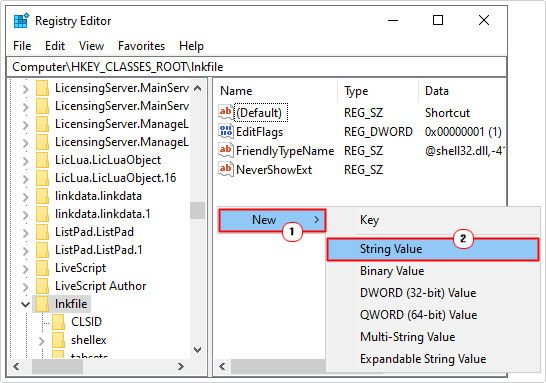Open the Edit menu
This screenshot has height=383, width=546.
pos(55,46)
